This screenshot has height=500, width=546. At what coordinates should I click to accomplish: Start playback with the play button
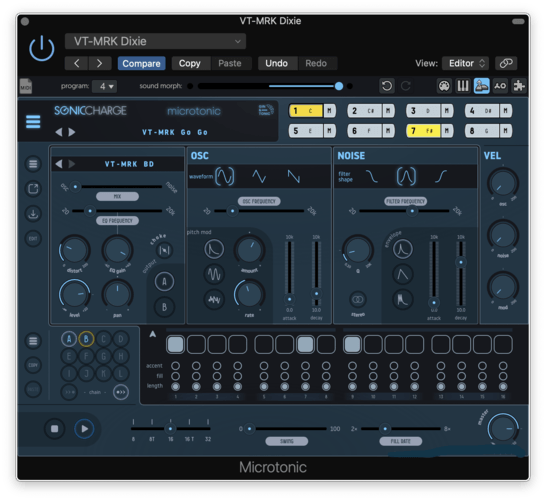84,429
